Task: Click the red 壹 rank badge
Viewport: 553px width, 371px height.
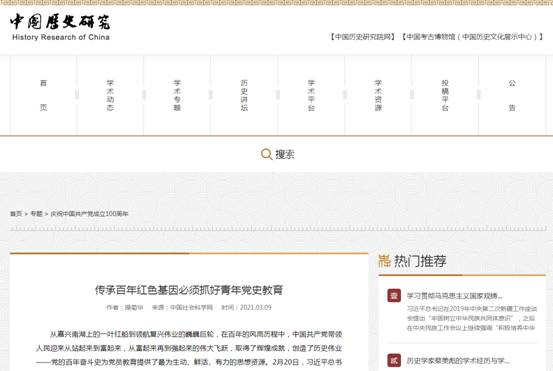Action: click(x=394, y=296)
